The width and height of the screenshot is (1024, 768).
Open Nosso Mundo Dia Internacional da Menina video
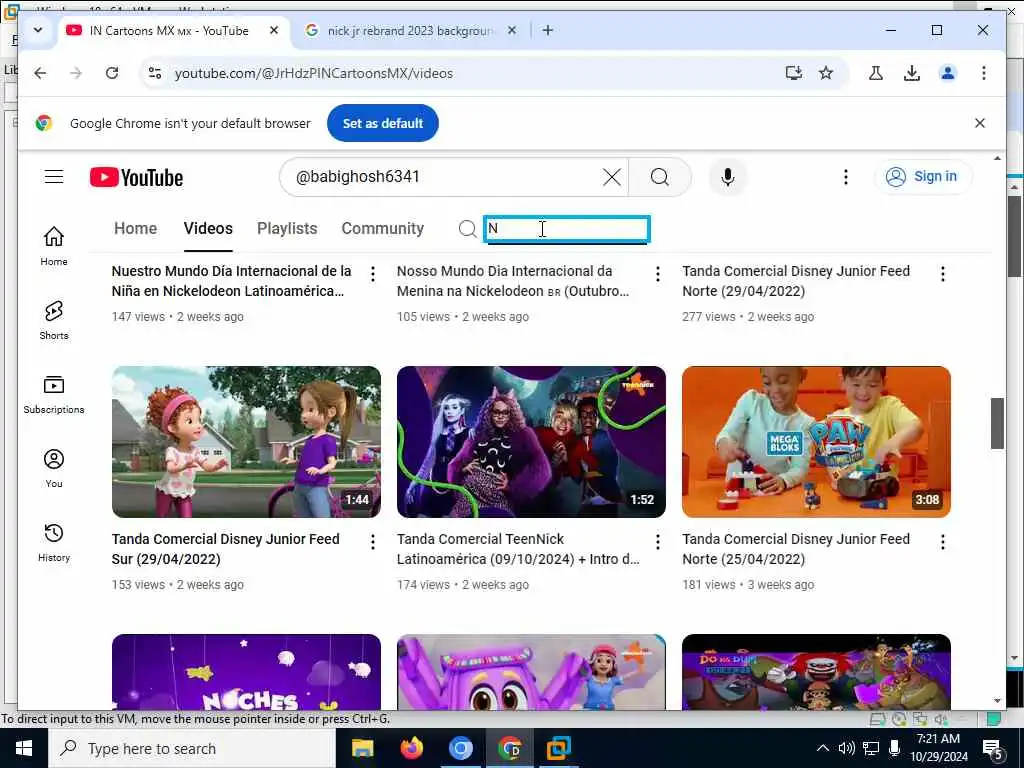click(513, 281)
